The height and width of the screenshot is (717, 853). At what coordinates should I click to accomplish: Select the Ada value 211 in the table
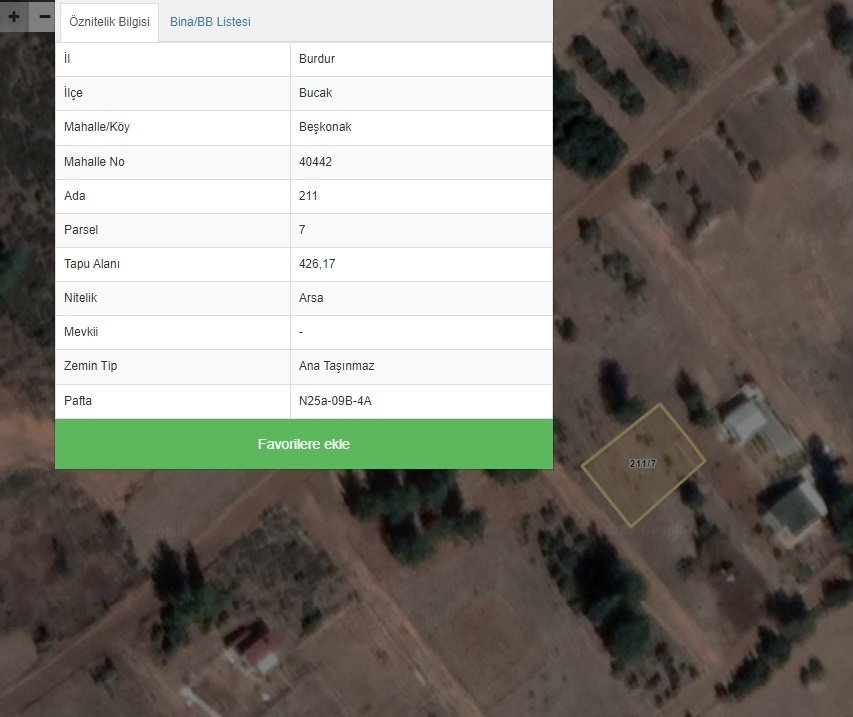click(308, 196)
